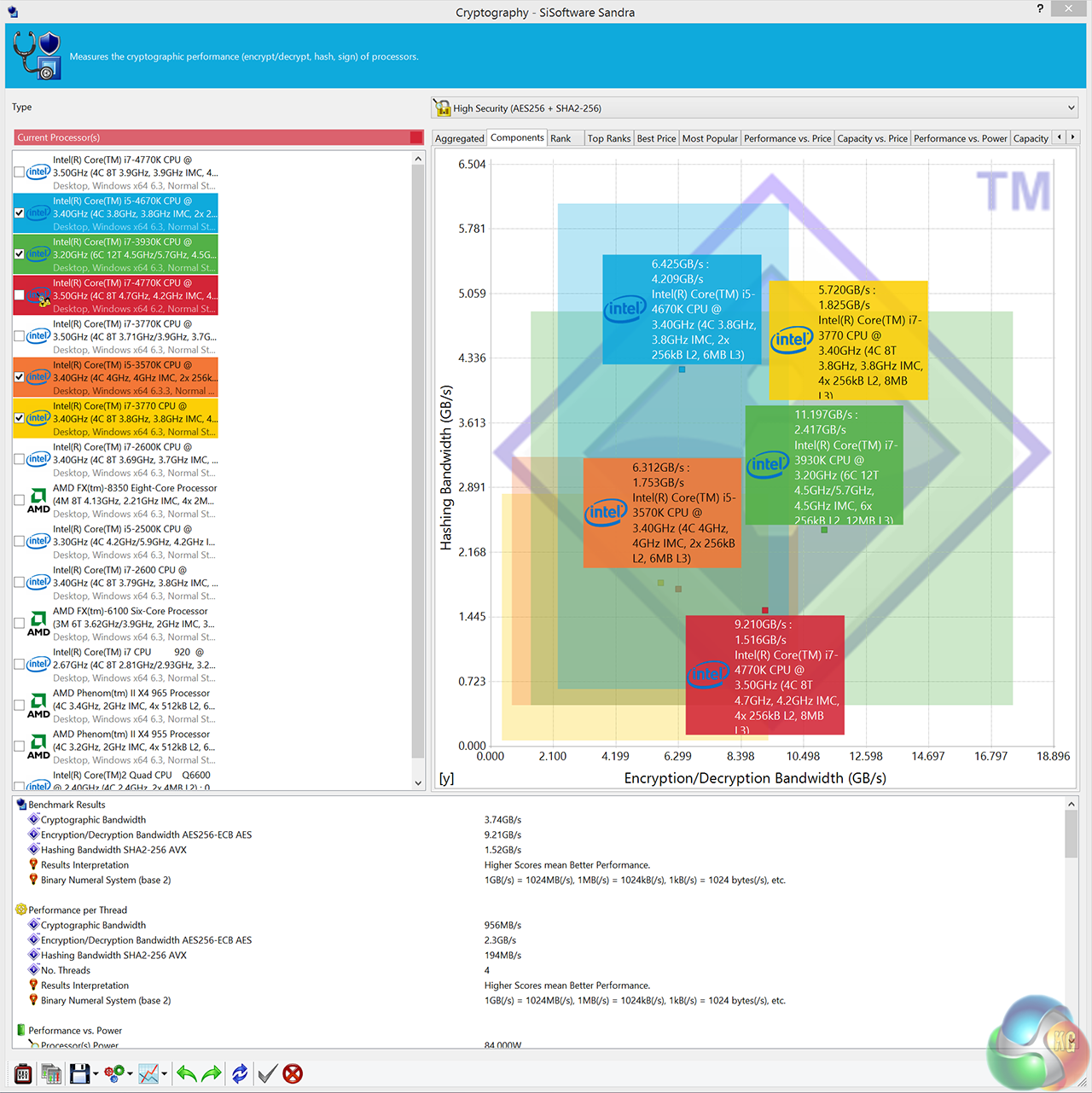Click the grey checkmark OK icon

coord(267,1073)
